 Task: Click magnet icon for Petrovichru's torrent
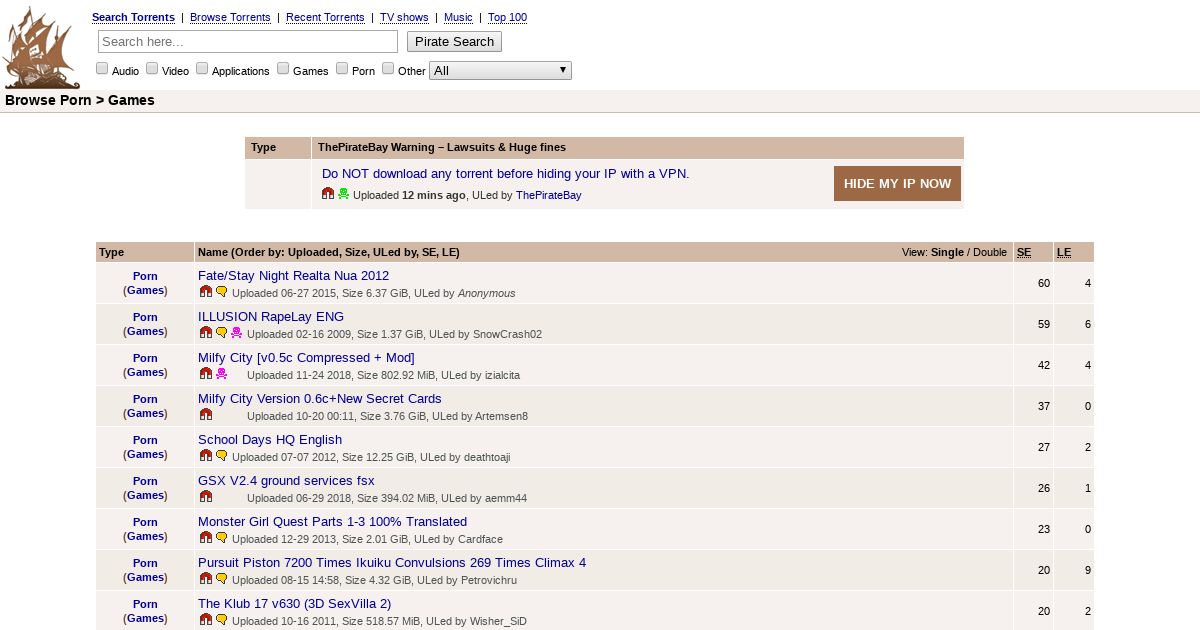(206, 578)
